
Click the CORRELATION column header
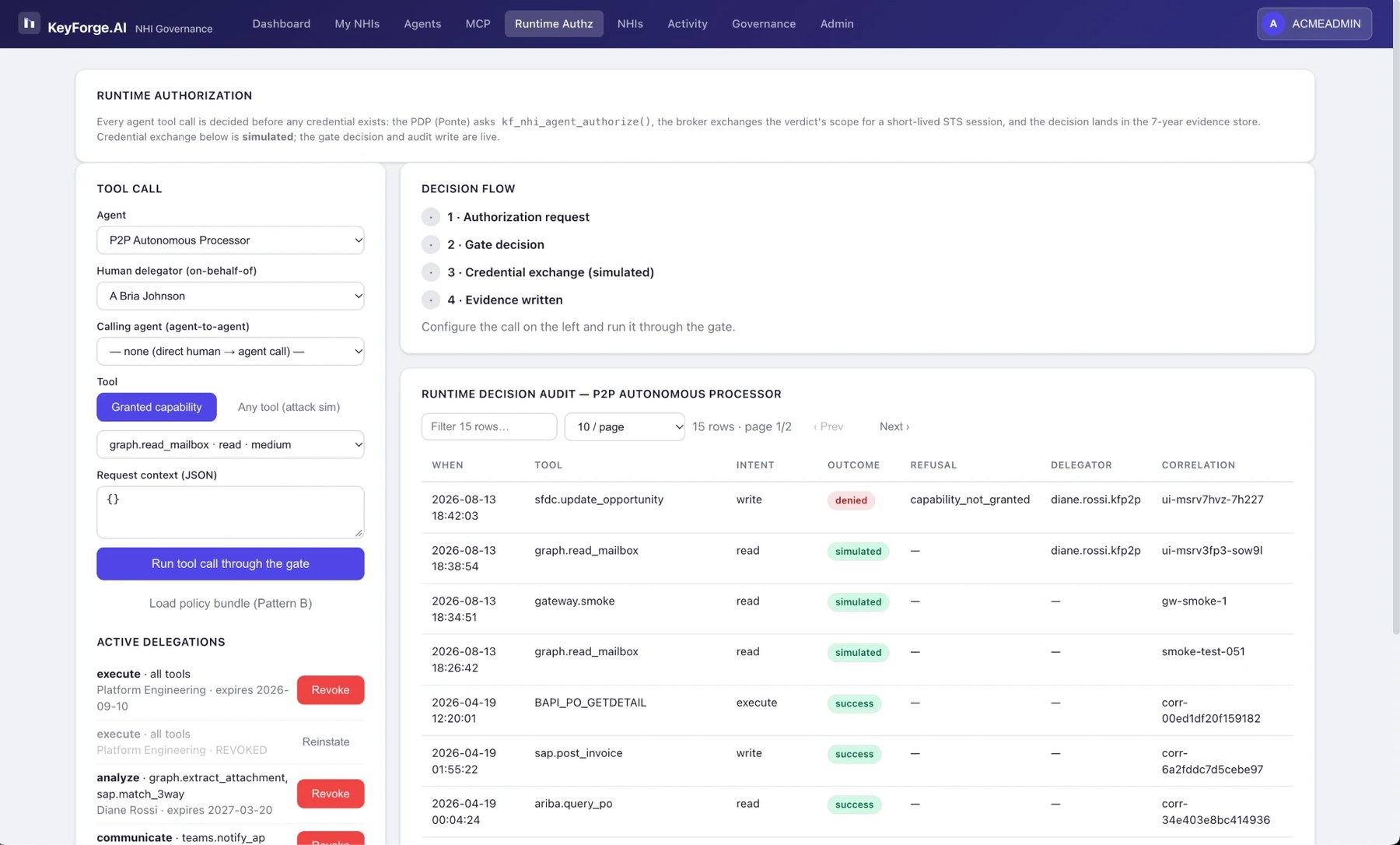pos(1198,465)
